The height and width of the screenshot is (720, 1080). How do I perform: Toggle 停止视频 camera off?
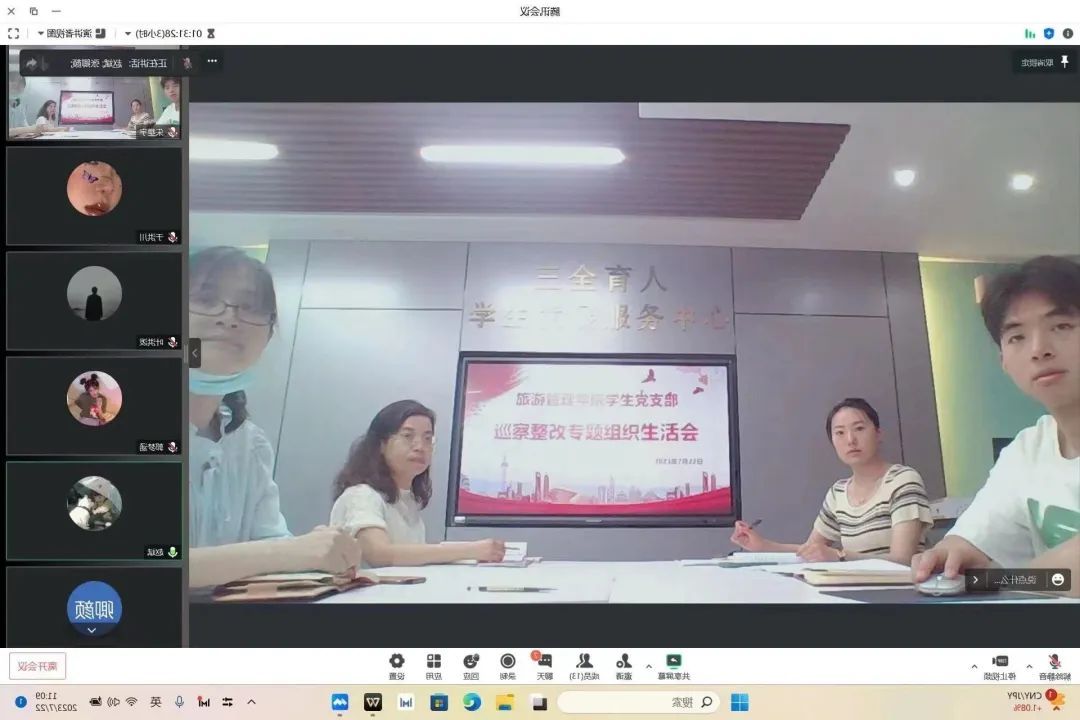1000,664
